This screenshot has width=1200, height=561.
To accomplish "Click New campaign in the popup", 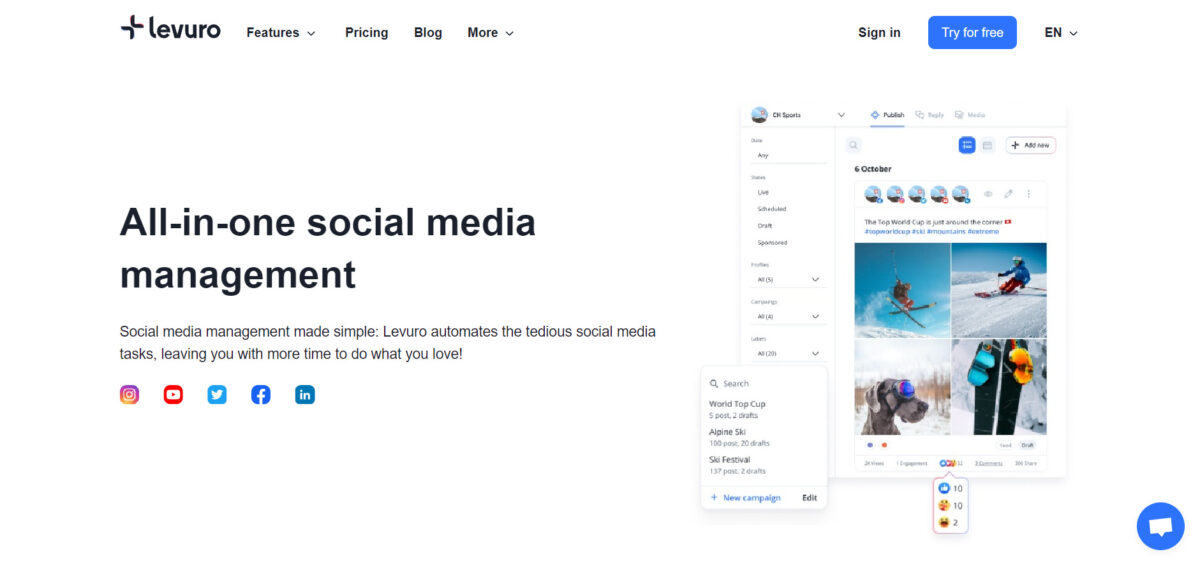I will 745,497.
